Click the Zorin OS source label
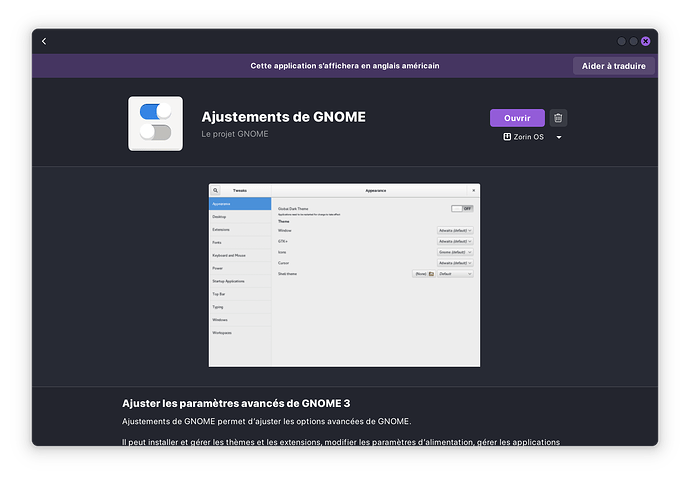 point(529,137)
